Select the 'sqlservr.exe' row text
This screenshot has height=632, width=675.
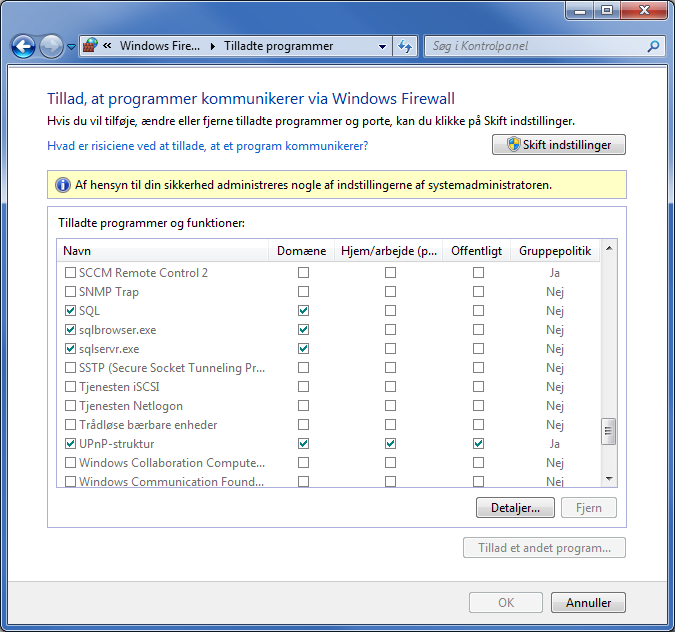109,349
